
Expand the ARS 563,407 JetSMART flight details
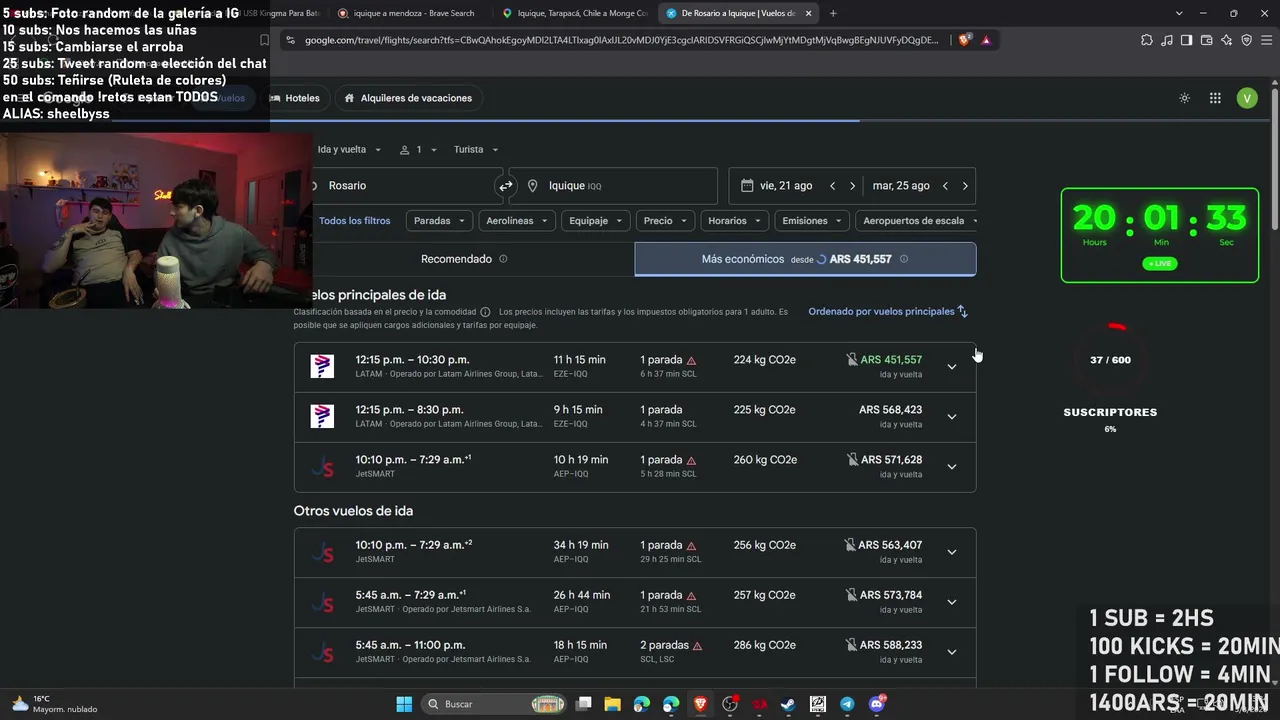tap(952, 552)
